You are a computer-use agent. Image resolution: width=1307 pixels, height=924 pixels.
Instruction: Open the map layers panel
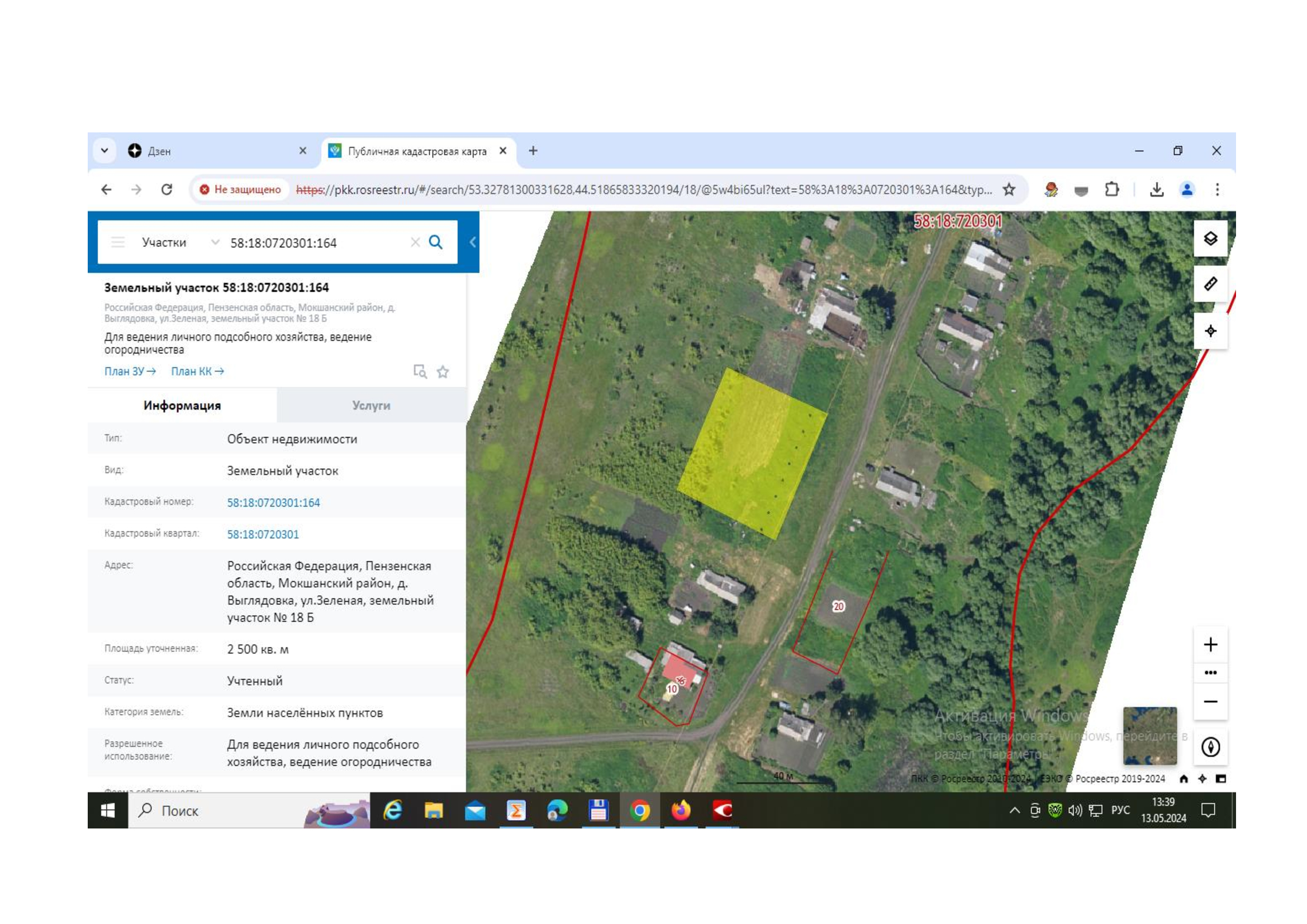tap(1210, 239)
